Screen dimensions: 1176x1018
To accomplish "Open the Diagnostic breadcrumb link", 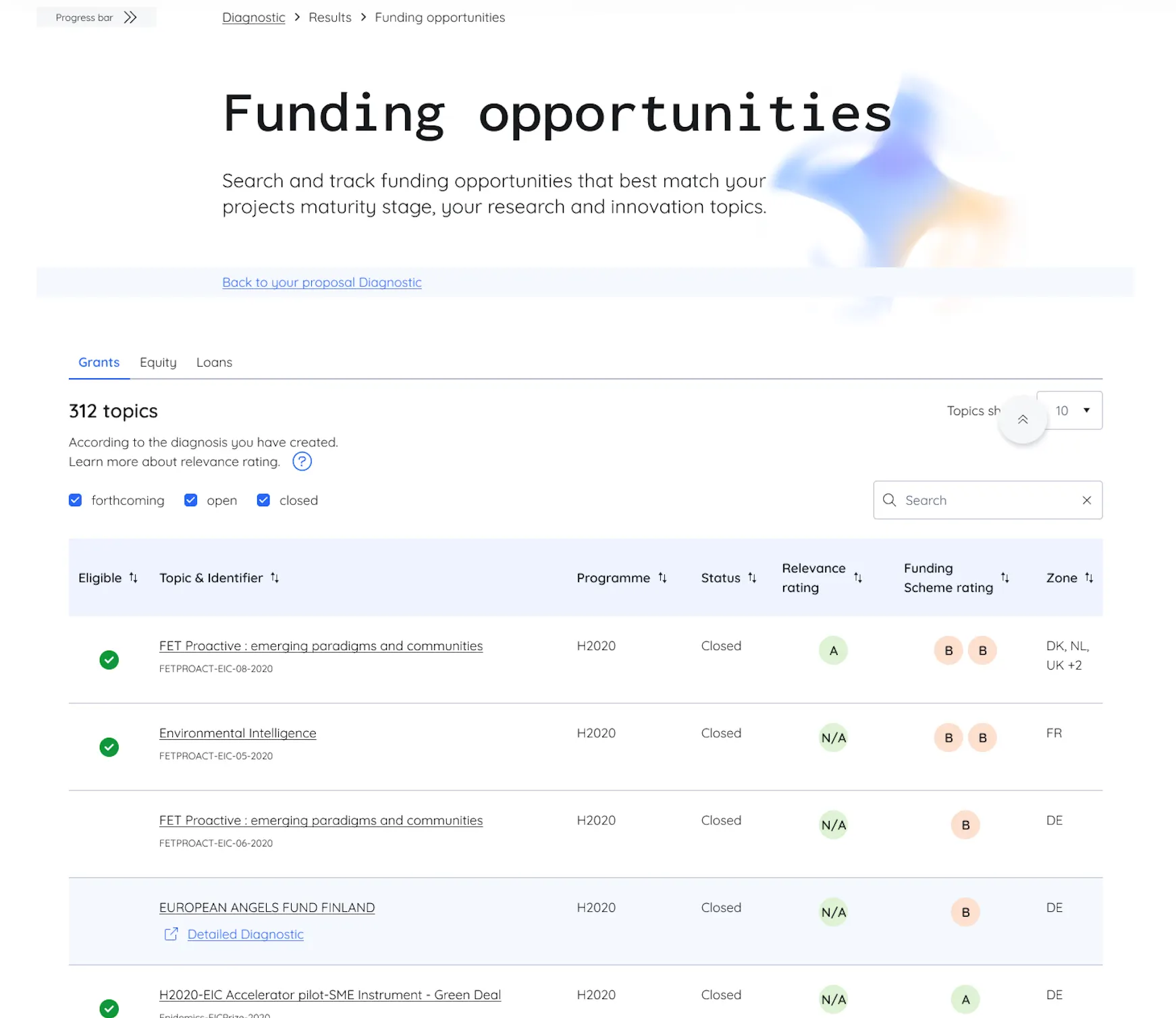I will click(254, 18).
